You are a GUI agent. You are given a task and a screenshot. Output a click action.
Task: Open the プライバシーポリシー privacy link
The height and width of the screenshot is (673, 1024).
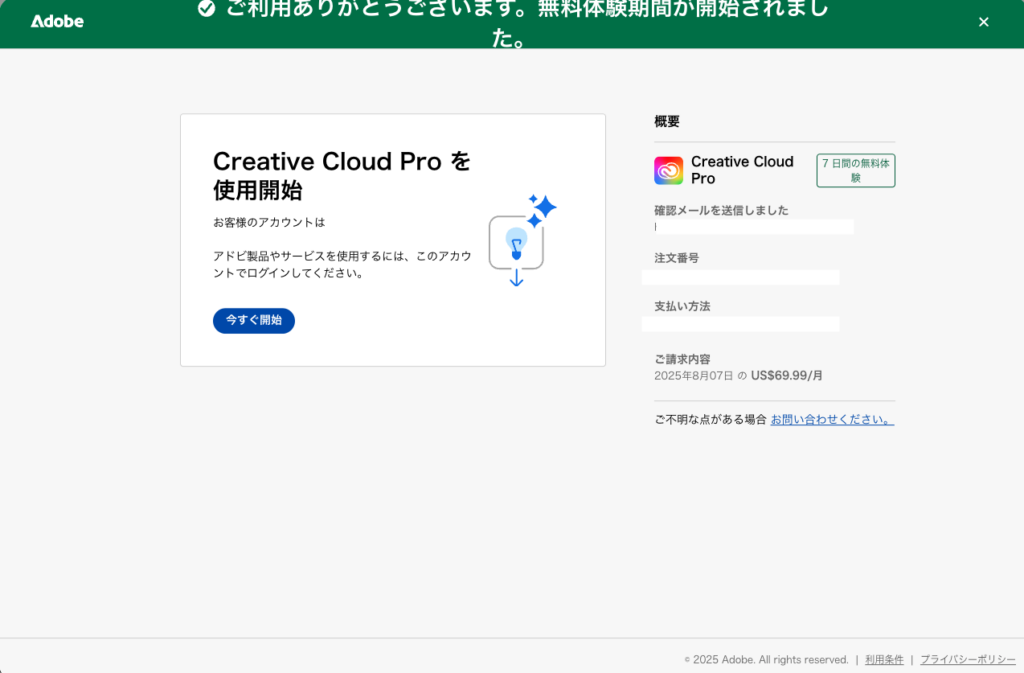click(966, 659)
